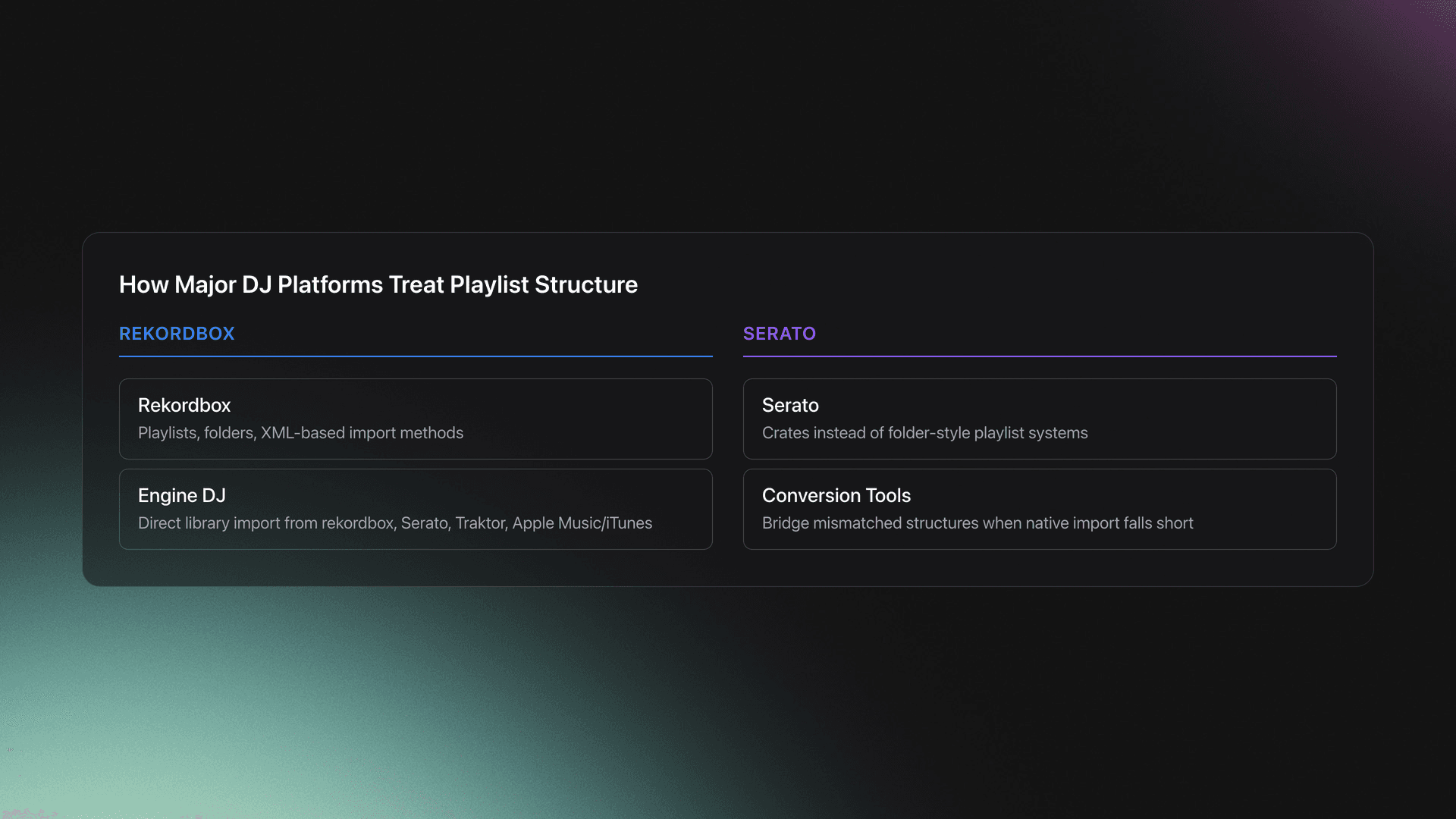Viewport: 1456px width, 819px height.
Task: Click the blue underline below REKORDBOX
Action: pyautogui.click(x=416, y=355)
